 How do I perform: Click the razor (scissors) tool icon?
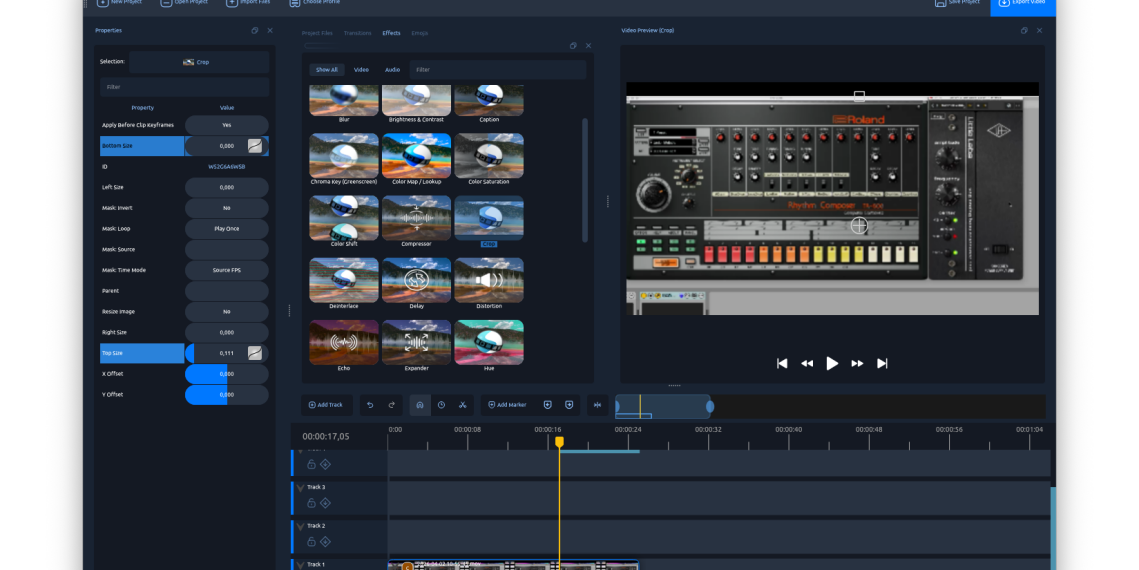pyautogui.click(x=463, y=405)
